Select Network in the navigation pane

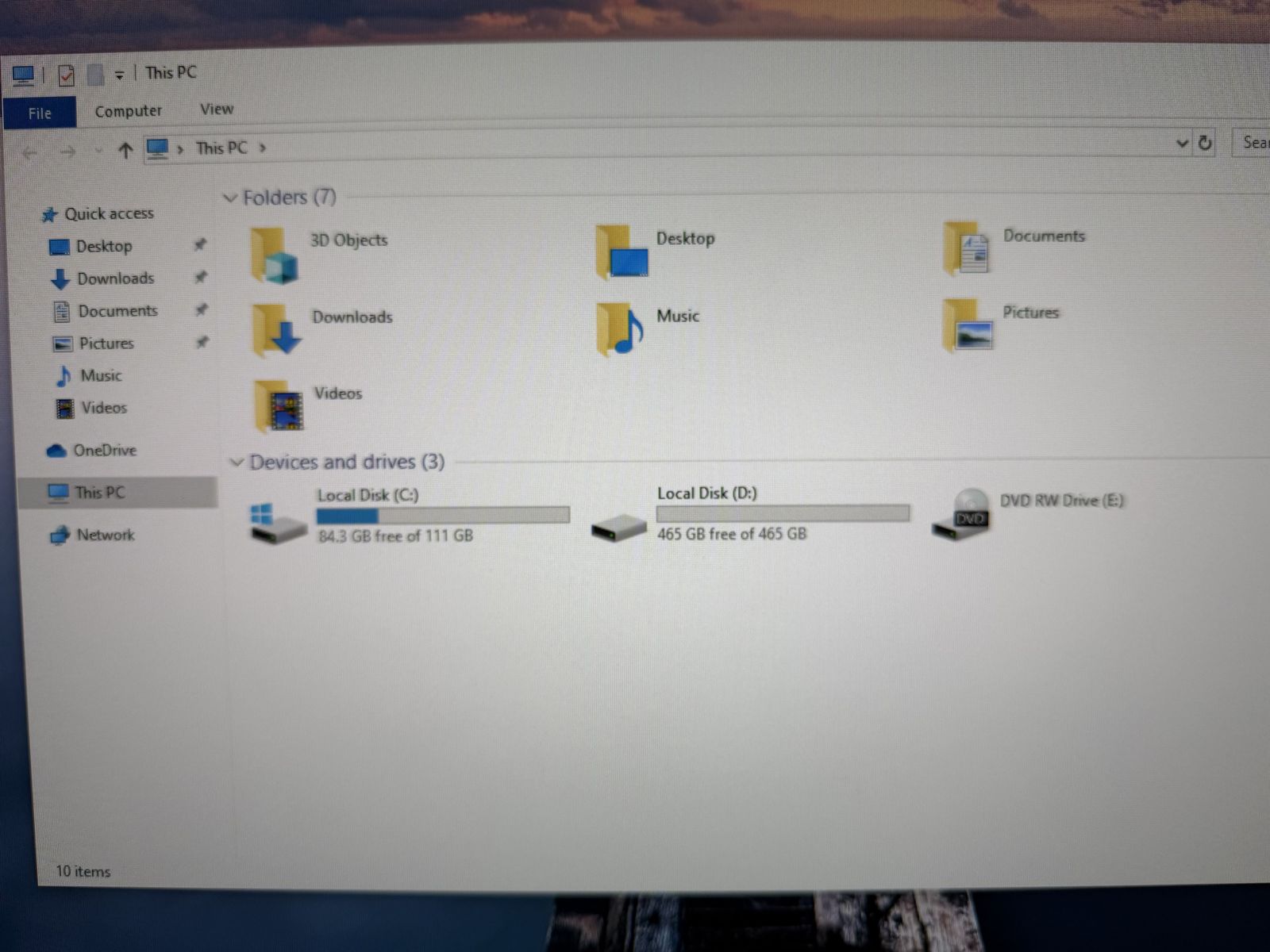coord(105,535)
